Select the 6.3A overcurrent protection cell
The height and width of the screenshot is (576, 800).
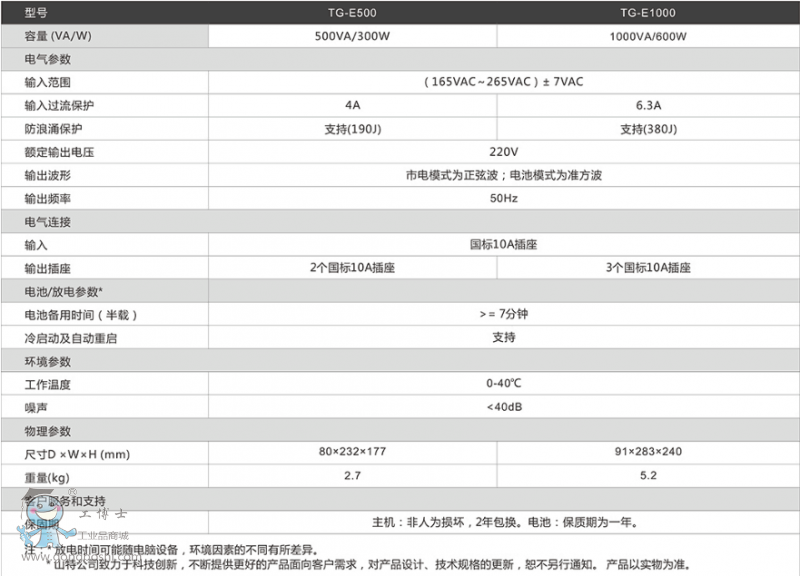coord(648,105)
